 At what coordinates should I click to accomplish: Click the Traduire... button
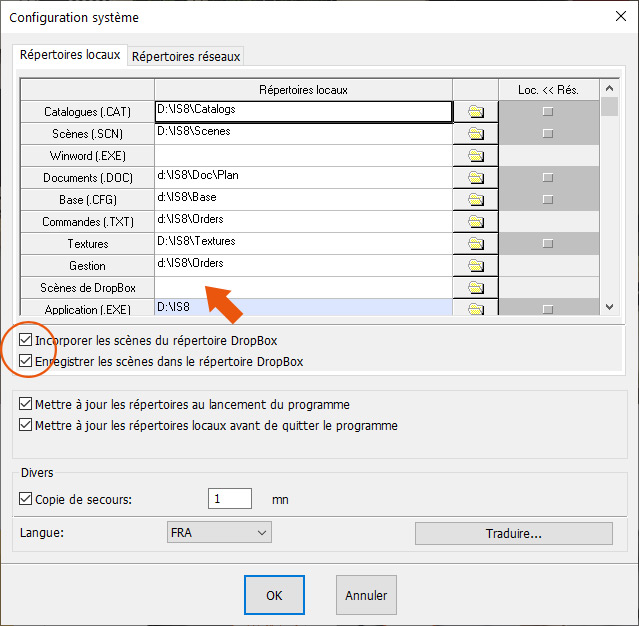tap(513, 533)
